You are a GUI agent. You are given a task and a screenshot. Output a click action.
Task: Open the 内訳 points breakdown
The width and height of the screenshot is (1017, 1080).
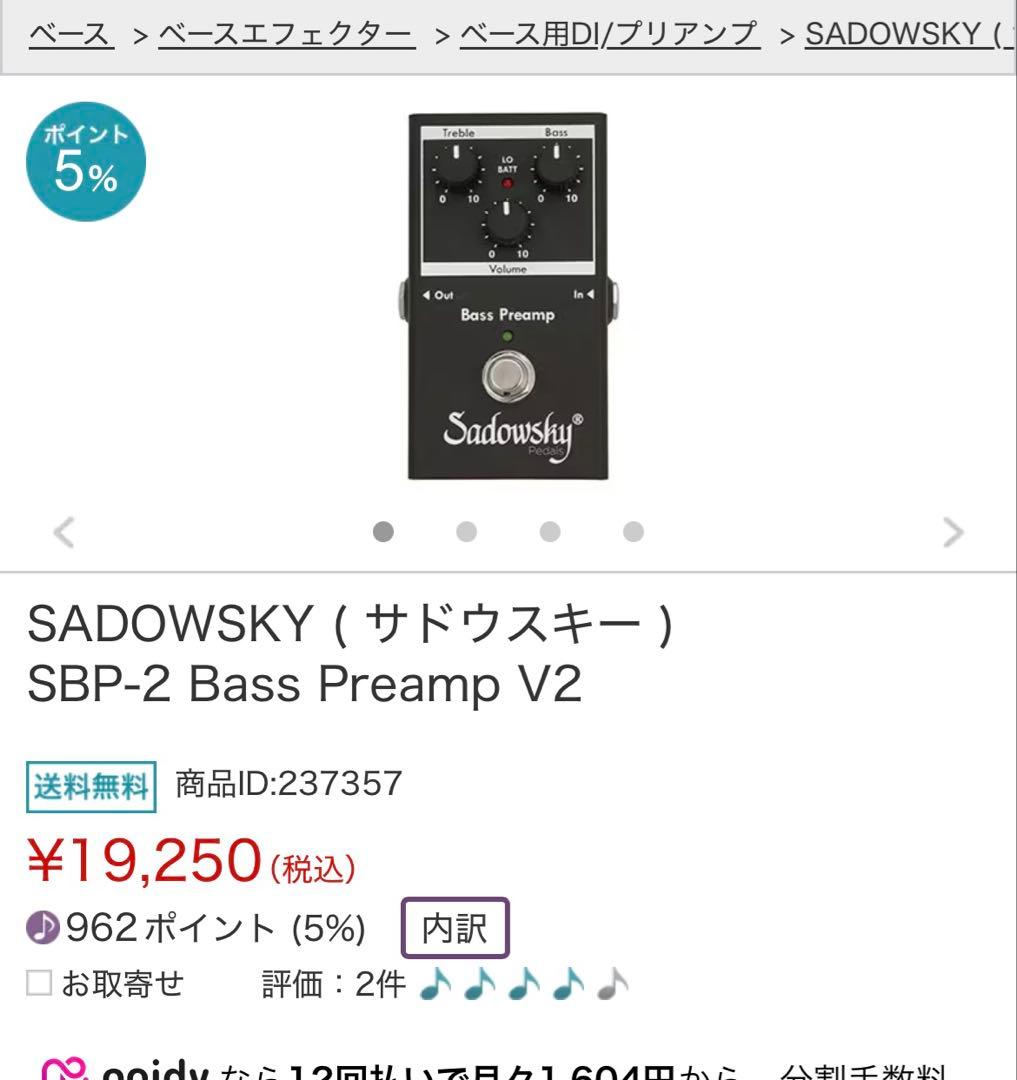click(x=457, y=929)
